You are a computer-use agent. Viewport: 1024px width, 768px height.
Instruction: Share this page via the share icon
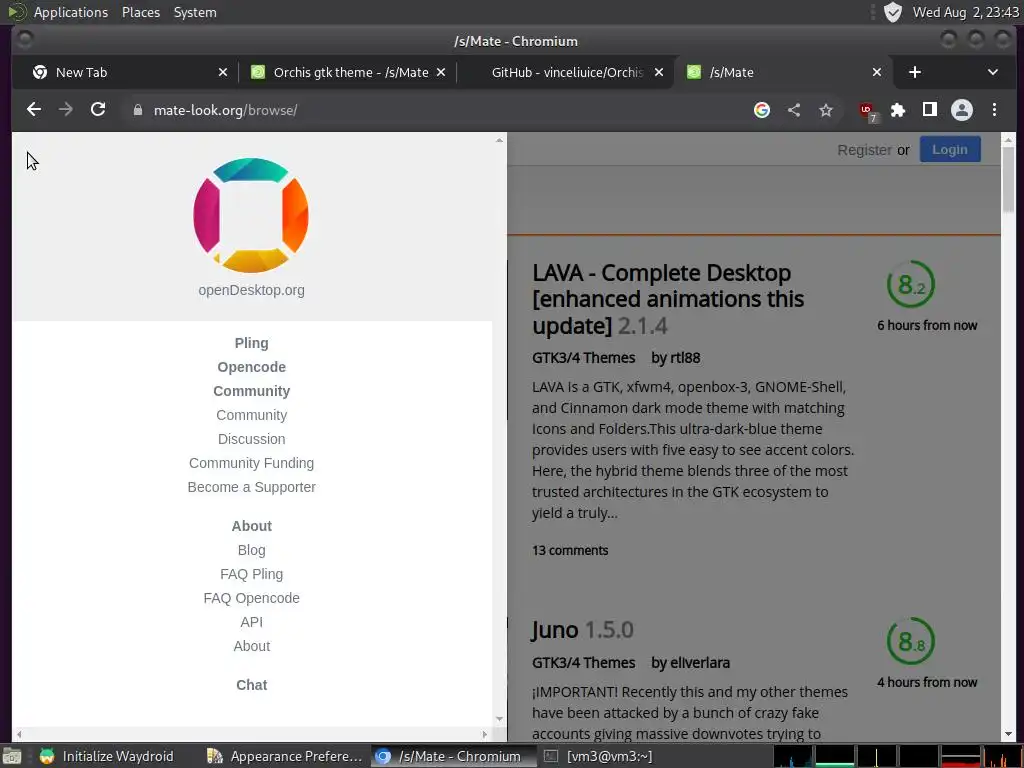[793, 110]
